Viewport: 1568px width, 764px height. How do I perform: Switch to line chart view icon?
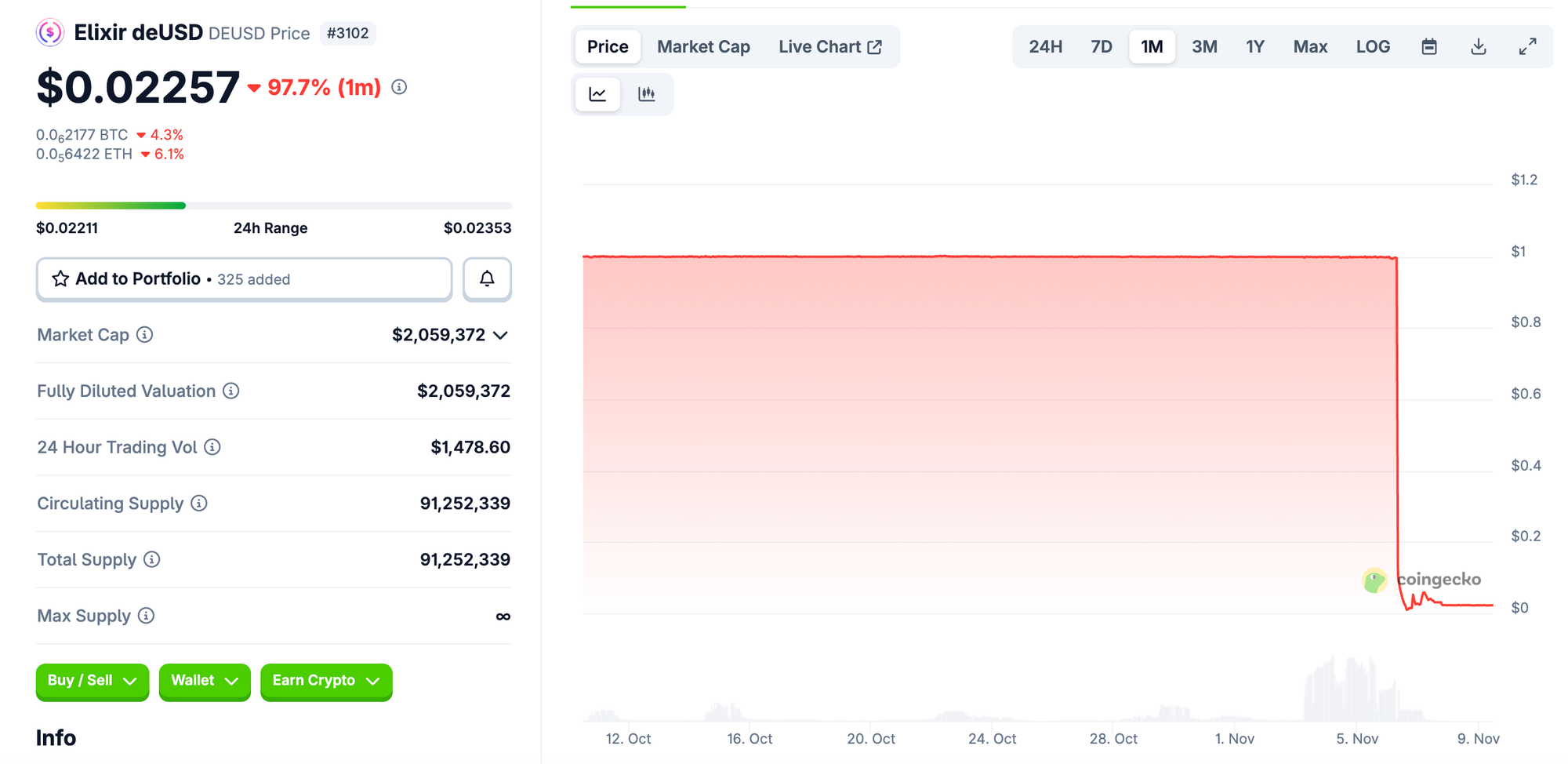598,94
